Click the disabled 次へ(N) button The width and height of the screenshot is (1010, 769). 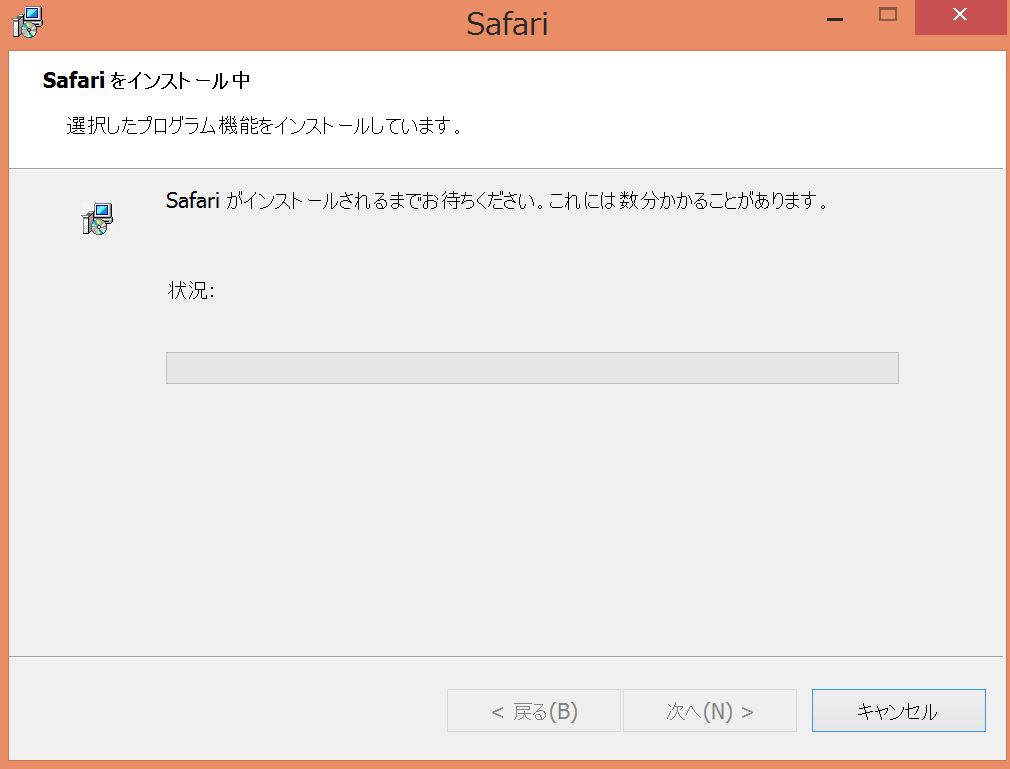tap(710, 711)
